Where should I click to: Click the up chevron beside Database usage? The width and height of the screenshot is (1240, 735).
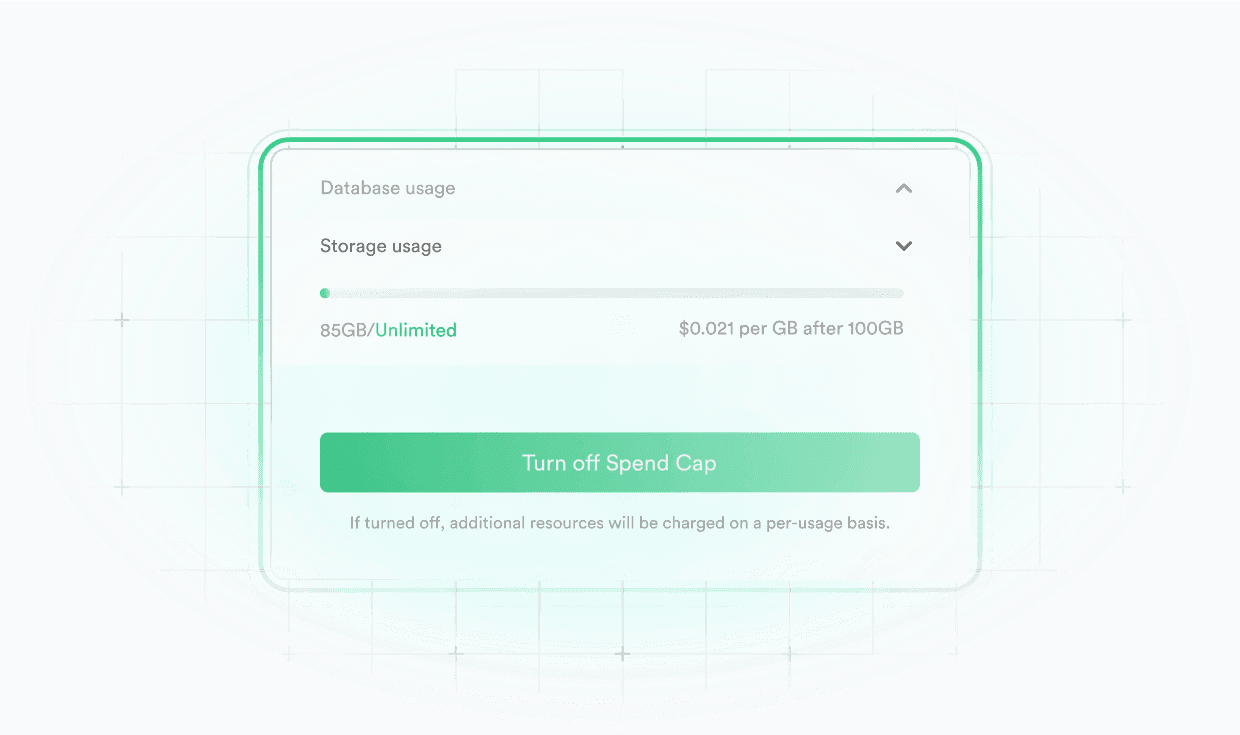904,188
